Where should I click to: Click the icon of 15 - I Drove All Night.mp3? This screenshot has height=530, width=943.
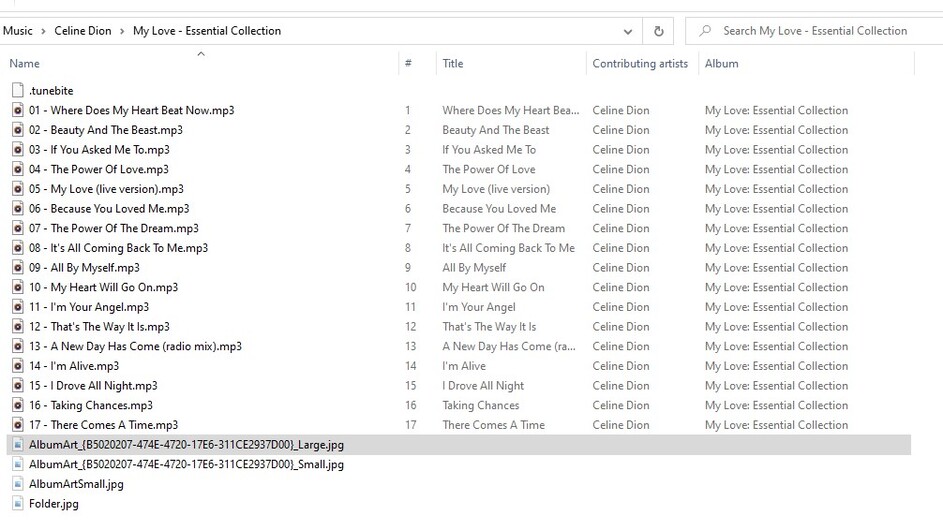coord(18,386)
